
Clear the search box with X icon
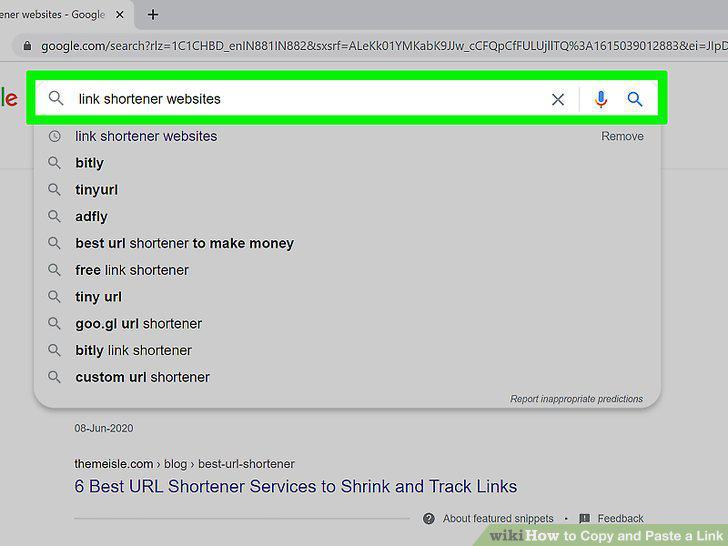(x=558, y=99)
